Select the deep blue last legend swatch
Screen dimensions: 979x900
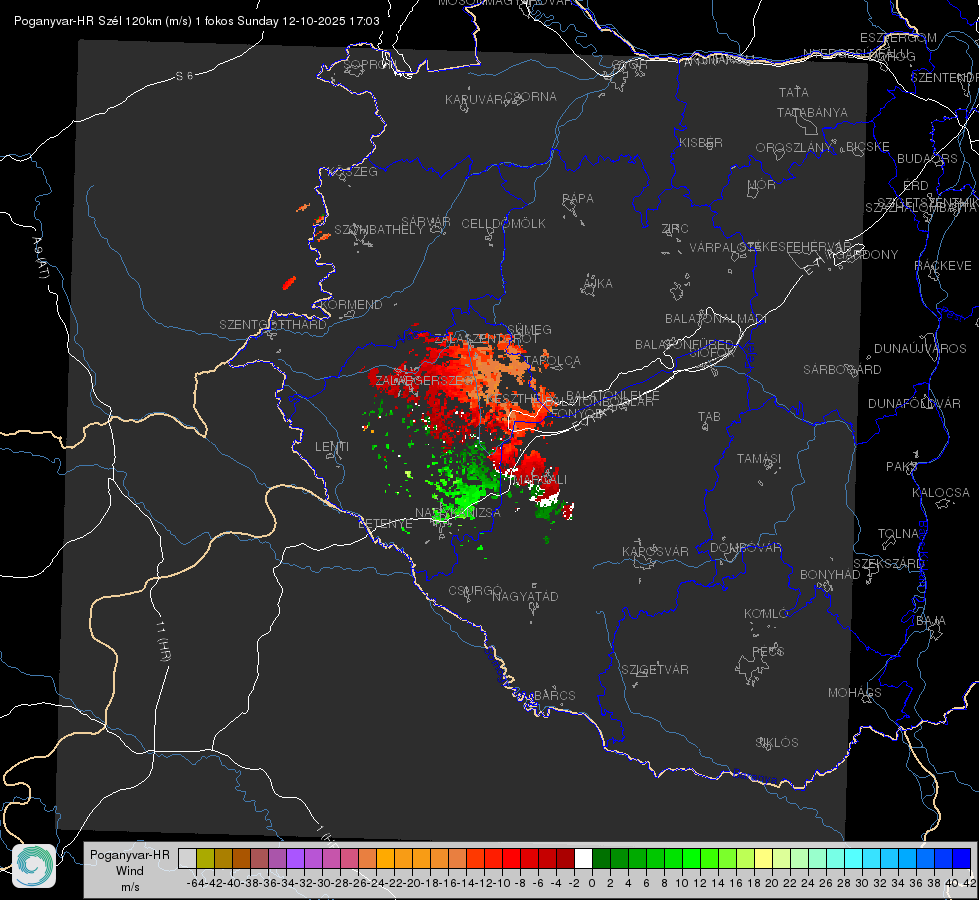(962, 859)
